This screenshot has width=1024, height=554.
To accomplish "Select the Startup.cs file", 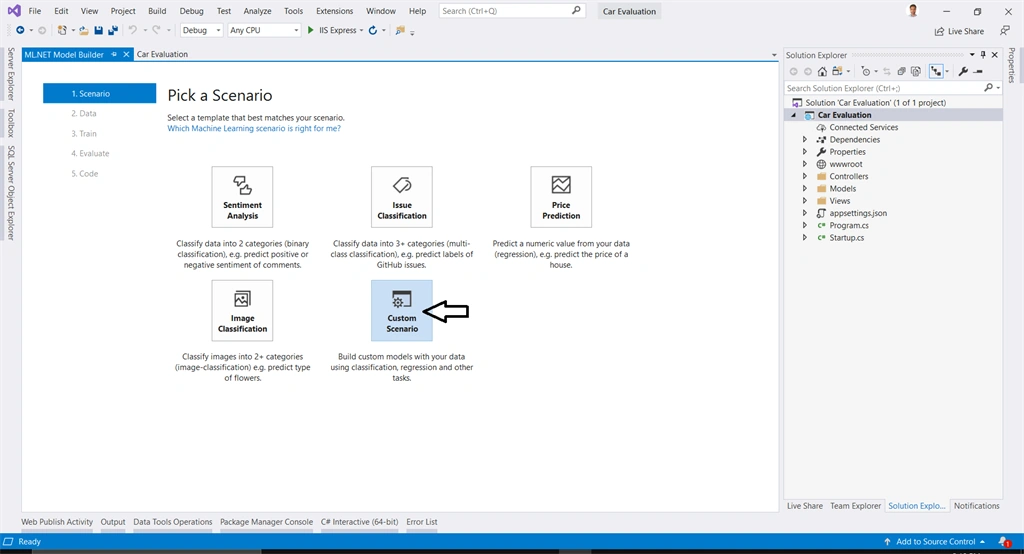I will [846, 238].
